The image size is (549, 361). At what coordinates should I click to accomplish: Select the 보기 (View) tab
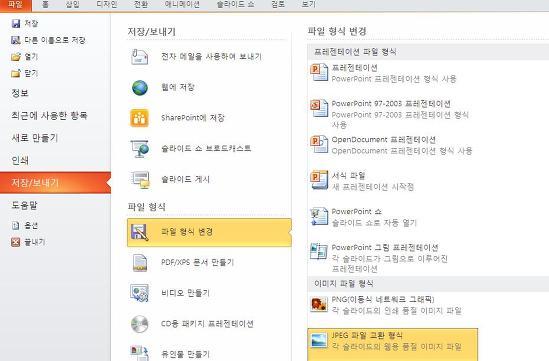tap(309, 5)
